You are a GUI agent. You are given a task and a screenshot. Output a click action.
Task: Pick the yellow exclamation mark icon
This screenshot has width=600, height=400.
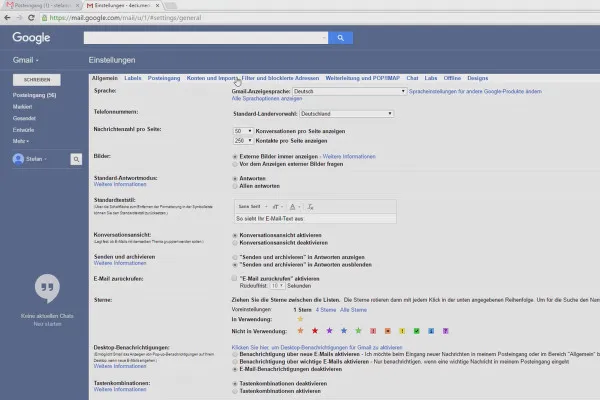click(402, 331)
